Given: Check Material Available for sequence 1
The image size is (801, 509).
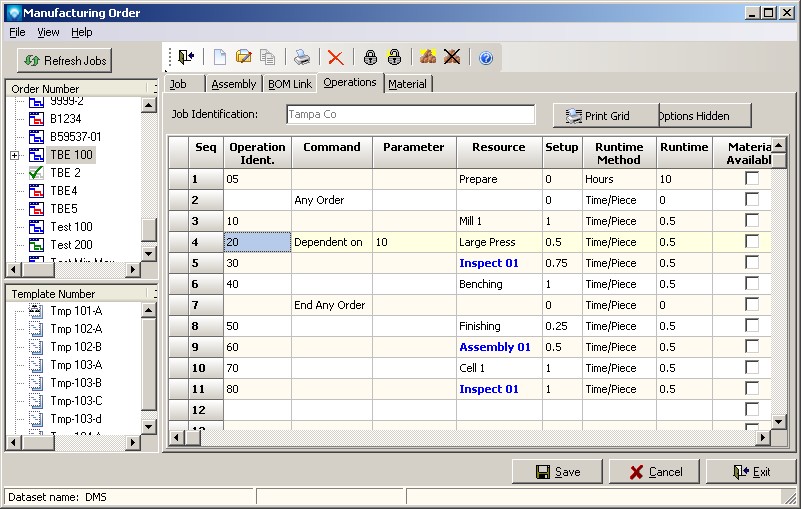Looking at the screenshot, I should click(752, 179).
